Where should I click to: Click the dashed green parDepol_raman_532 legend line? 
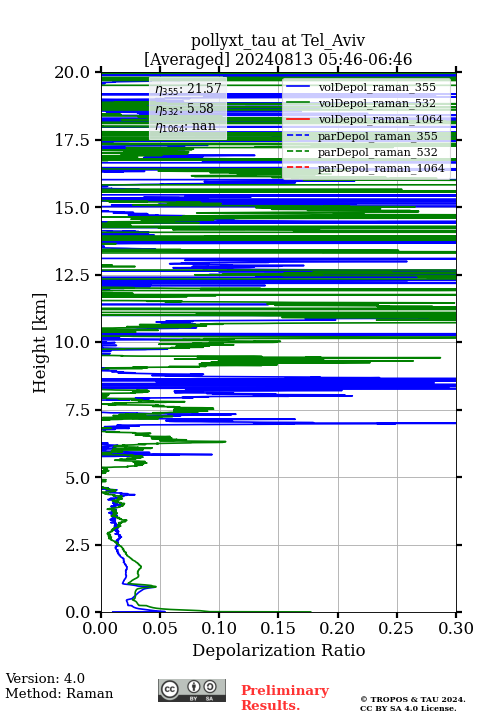298,152
